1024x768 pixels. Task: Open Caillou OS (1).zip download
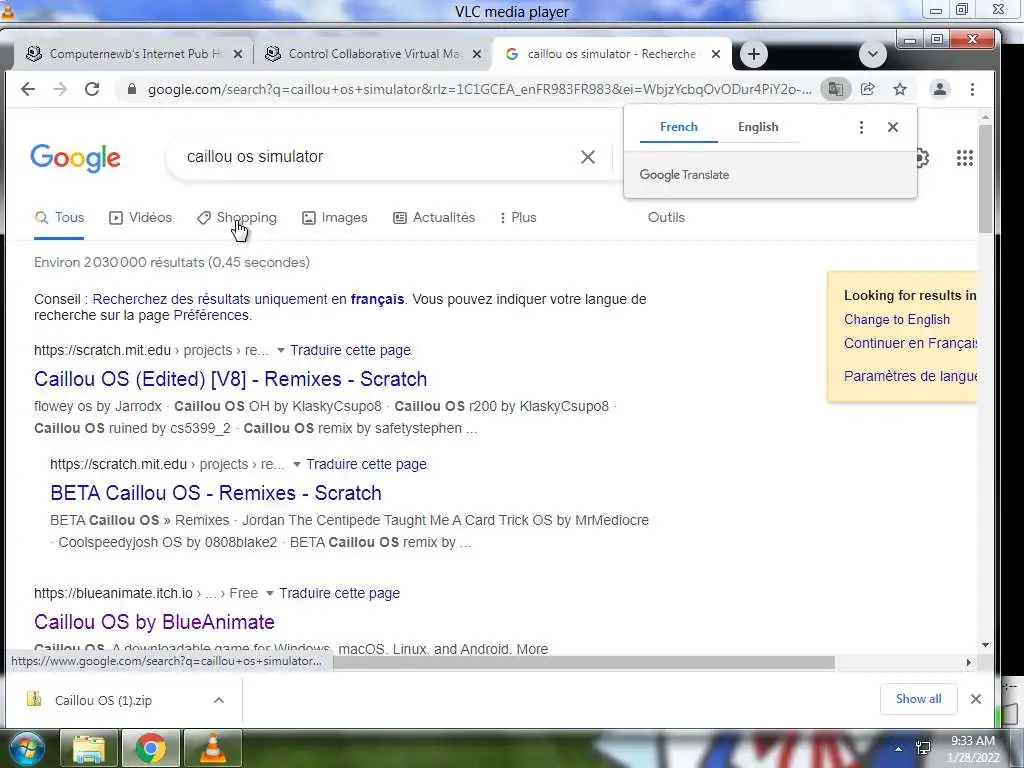[104, 700]
